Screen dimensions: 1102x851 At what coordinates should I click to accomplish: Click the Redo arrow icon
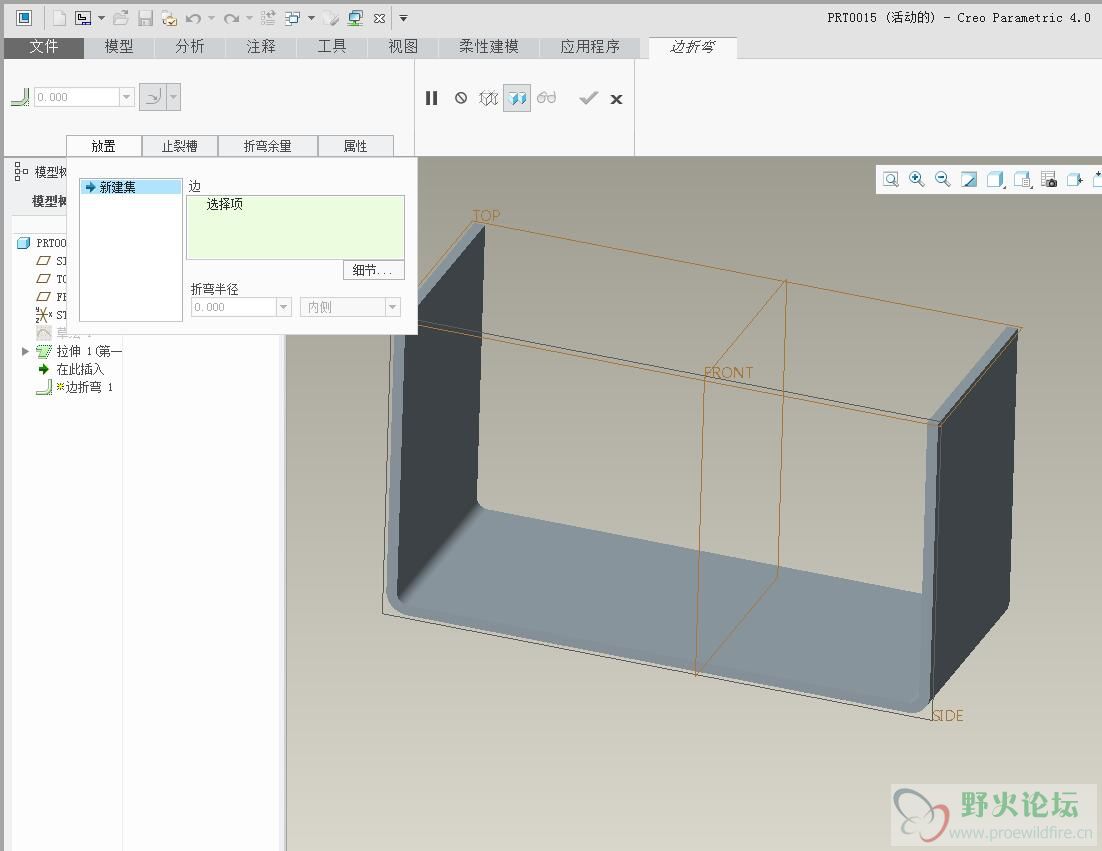point(231,18)
